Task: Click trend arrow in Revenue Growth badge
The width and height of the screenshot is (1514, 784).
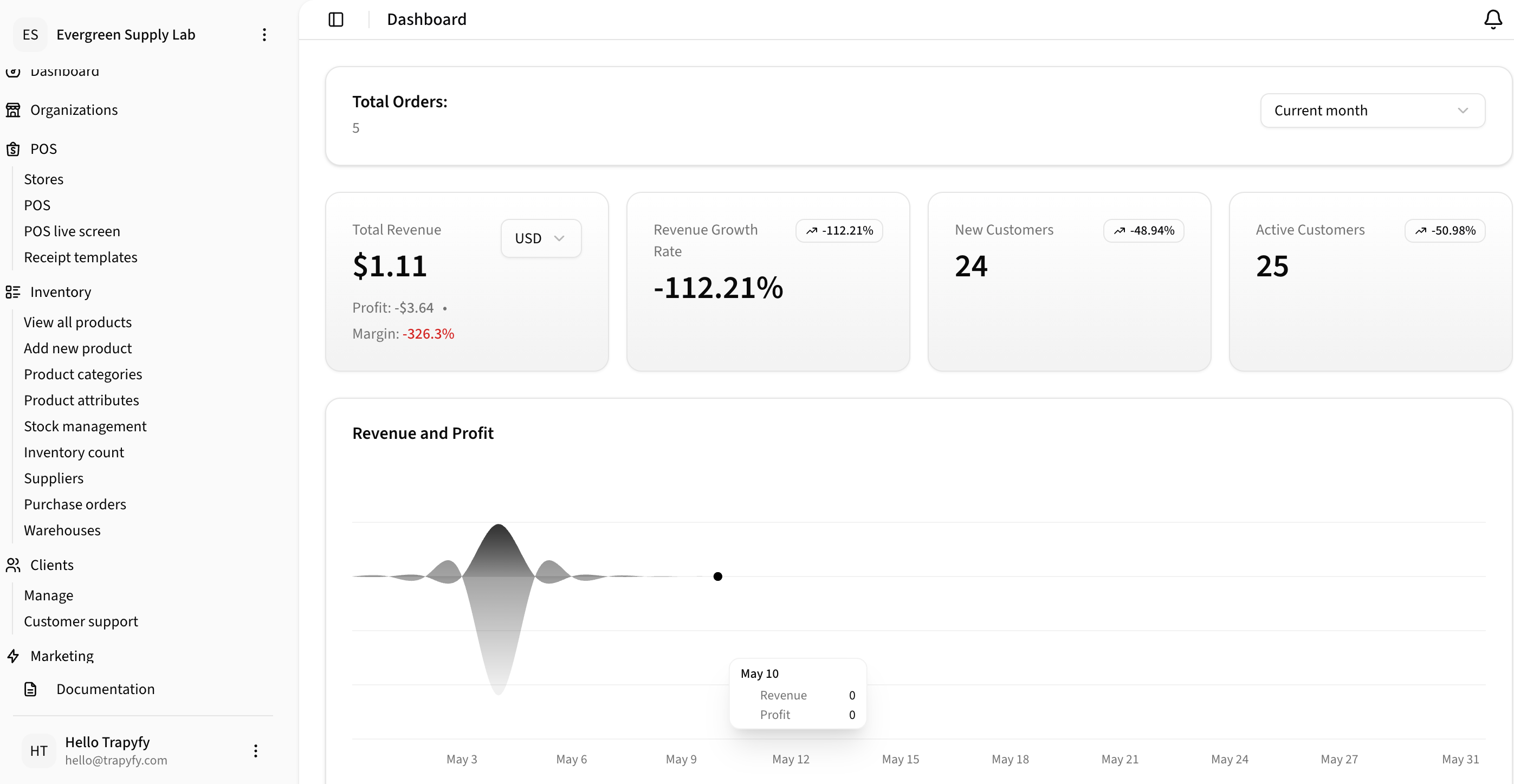Action: click(812, 231)
